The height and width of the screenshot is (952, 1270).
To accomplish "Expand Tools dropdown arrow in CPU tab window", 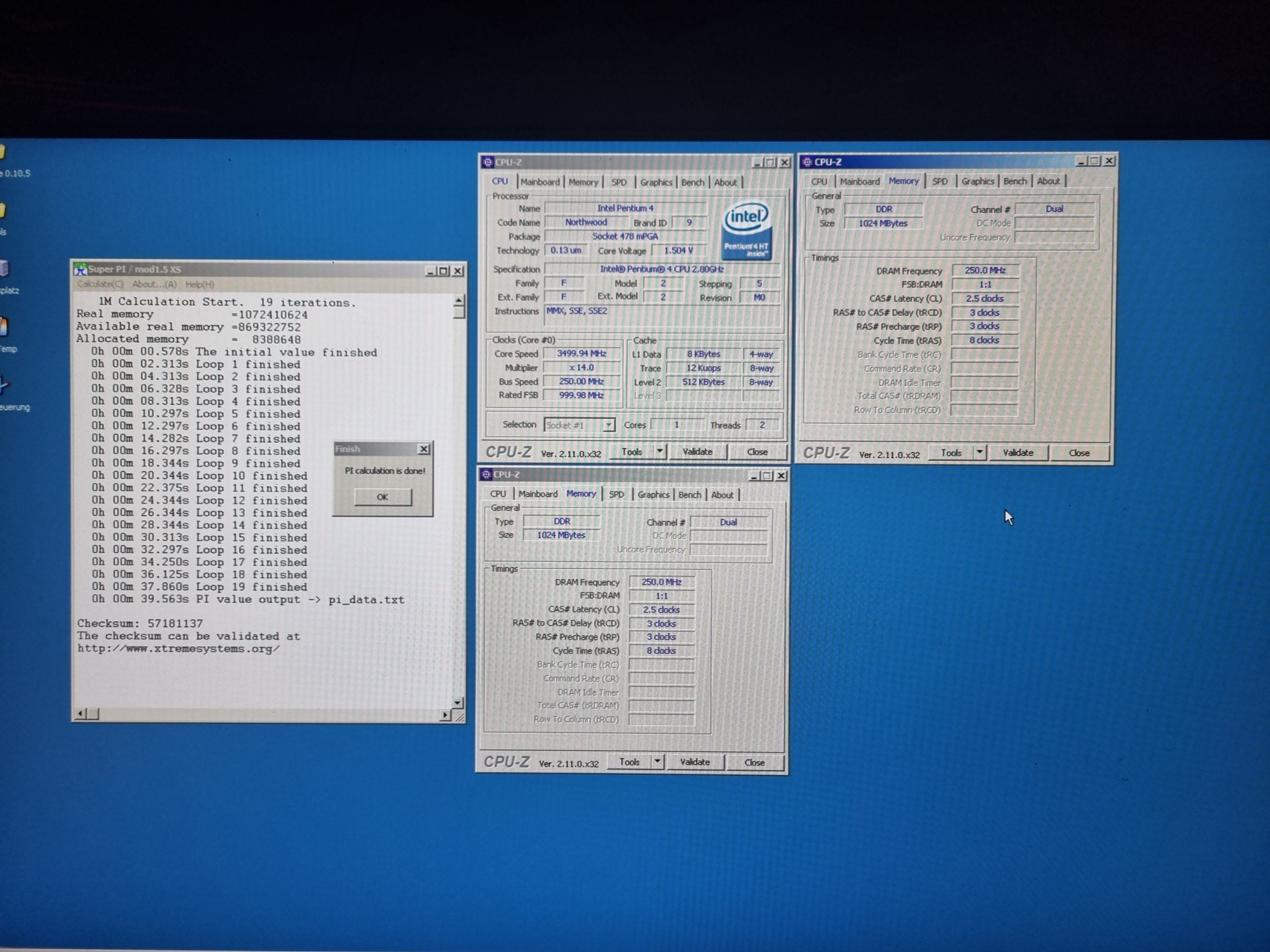I will (x=660, y=452).
